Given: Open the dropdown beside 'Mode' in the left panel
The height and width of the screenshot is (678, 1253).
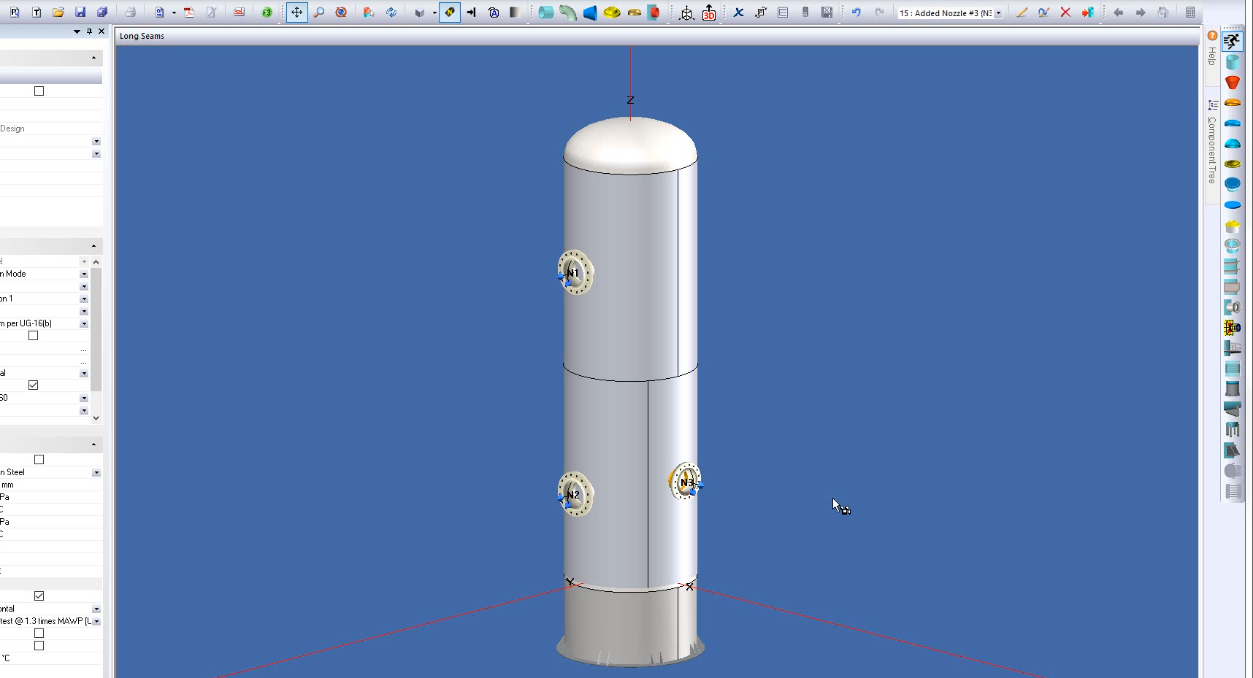Looking at the screenshot, I should pyautogui.click(x=83, y=274).
